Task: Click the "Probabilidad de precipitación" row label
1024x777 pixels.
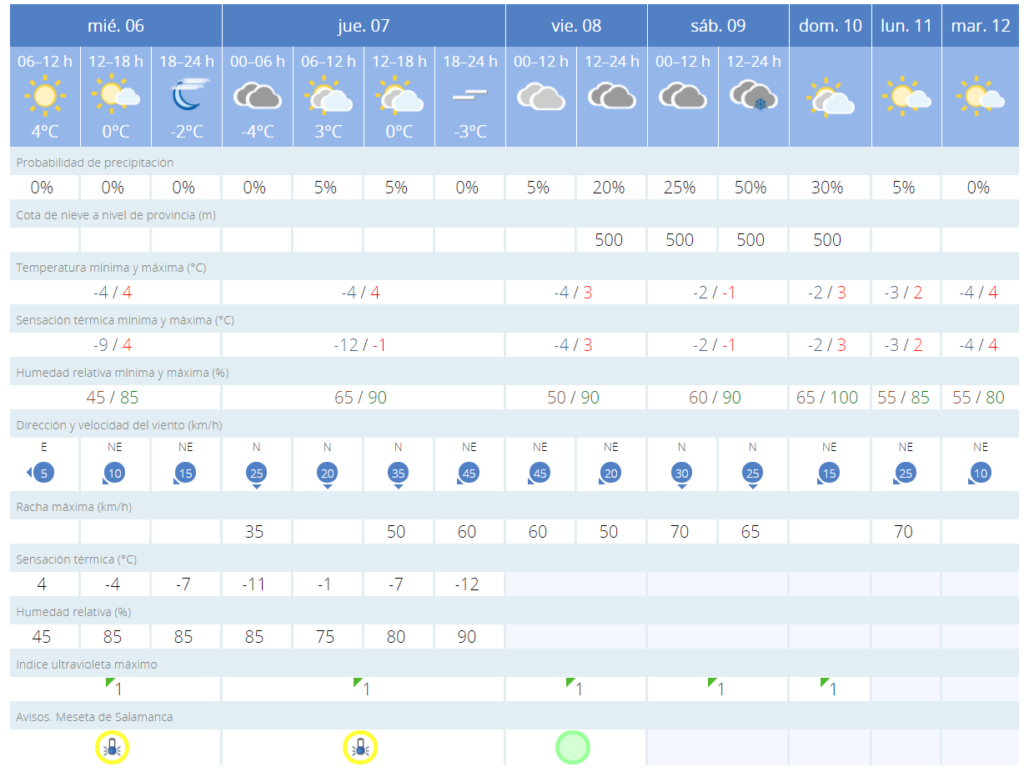Action: pos(95,163)
